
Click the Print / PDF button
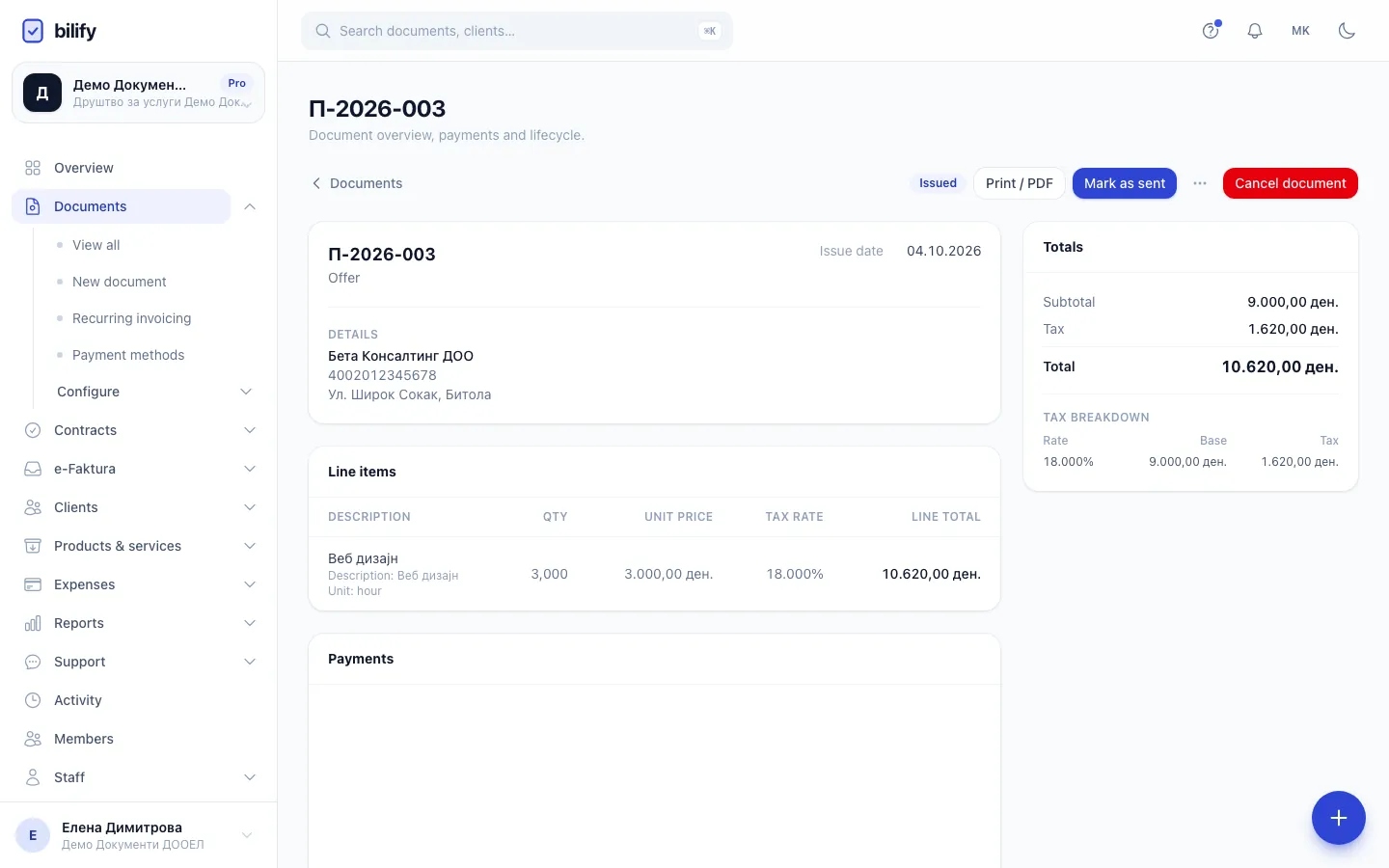click(1020, 183)
